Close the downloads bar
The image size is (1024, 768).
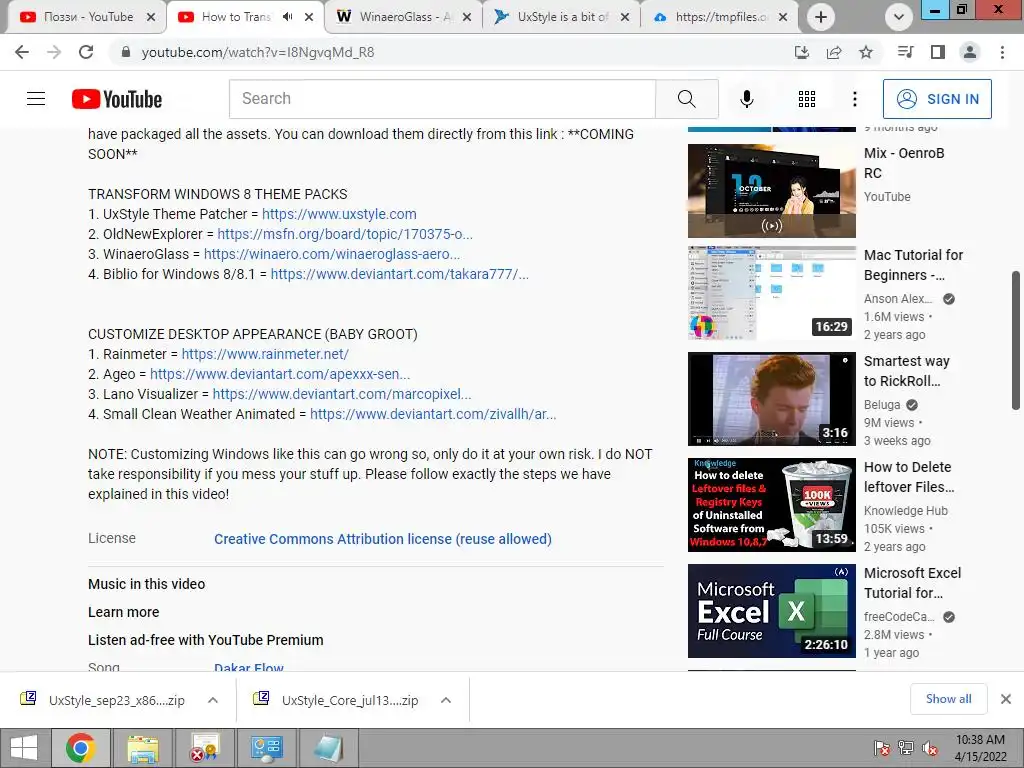[1006, 699]
